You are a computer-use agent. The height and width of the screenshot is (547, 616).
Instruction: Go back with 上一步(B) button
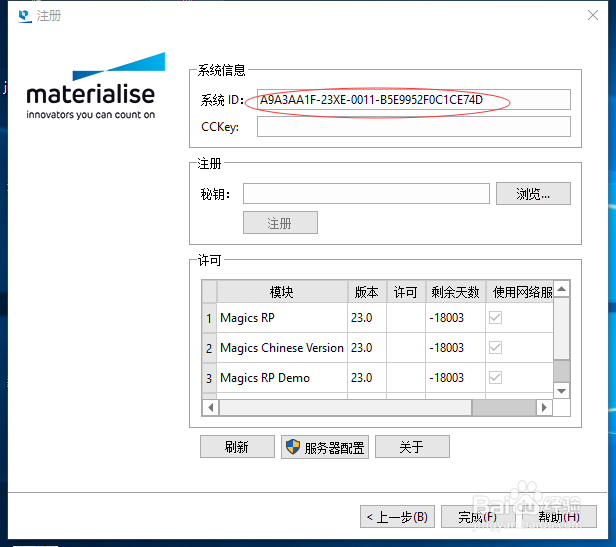coord(397,516)
